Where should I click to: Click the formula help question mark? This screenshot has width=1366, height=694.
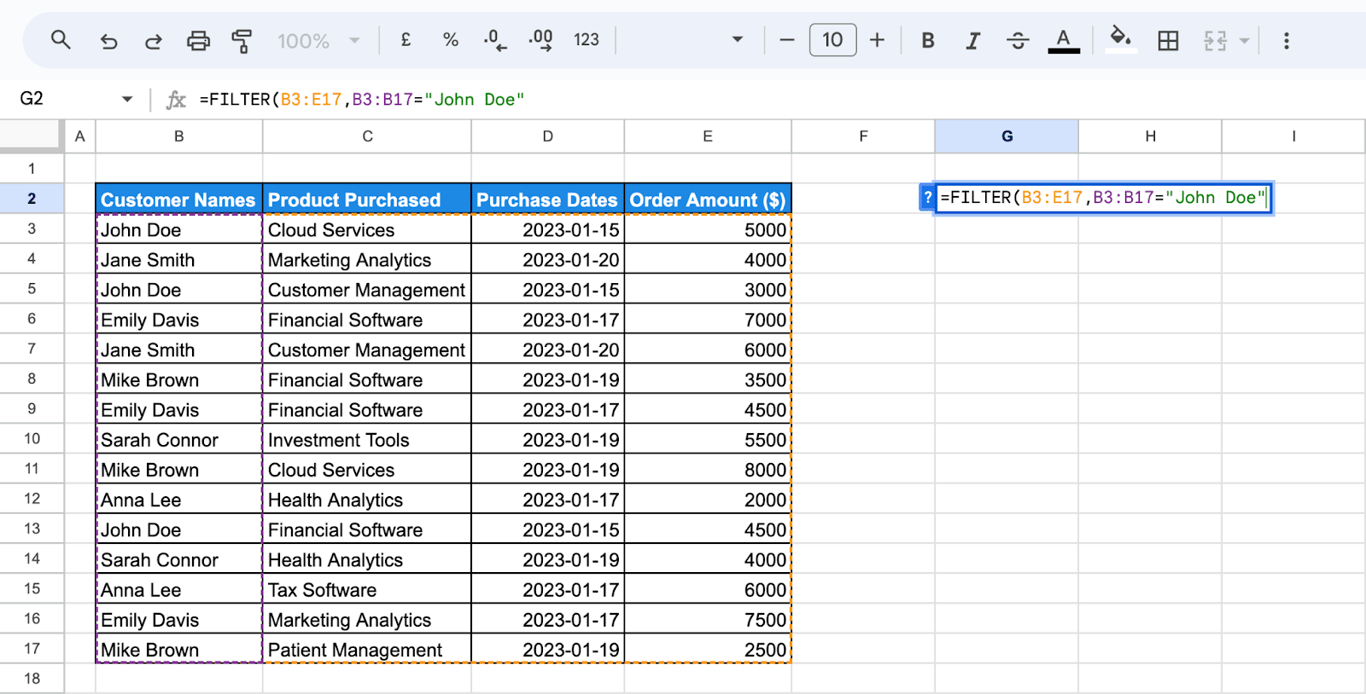(x=927, y=198)
